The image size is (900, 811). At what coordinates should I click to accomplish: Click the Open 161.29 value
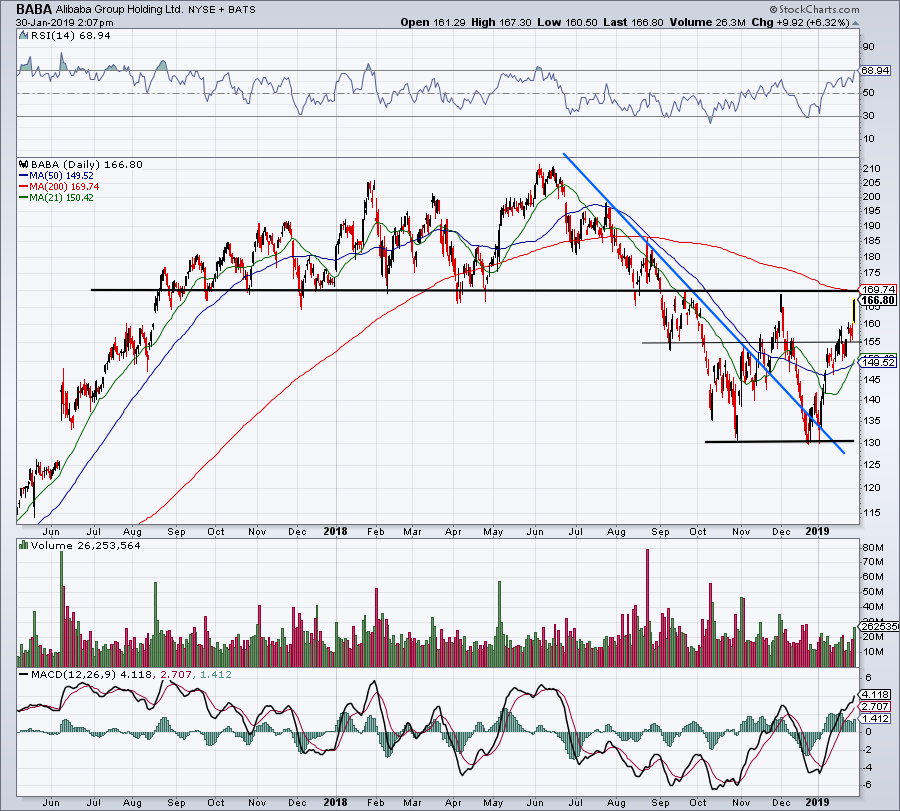point(433,22)
